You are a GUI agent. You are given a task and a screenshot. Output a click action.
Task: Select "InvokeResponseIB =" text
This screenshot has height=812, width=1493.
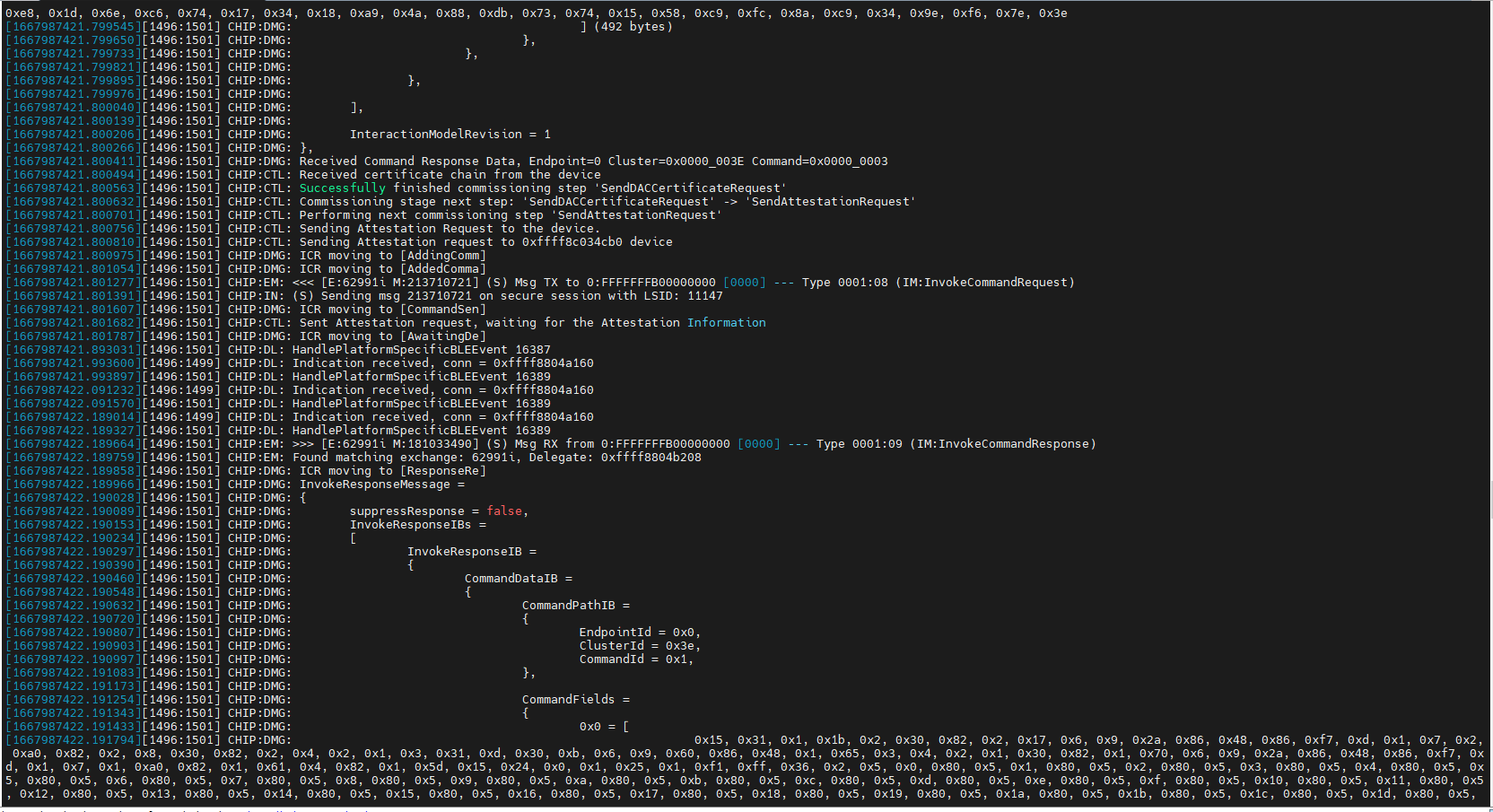click(472, 552)
